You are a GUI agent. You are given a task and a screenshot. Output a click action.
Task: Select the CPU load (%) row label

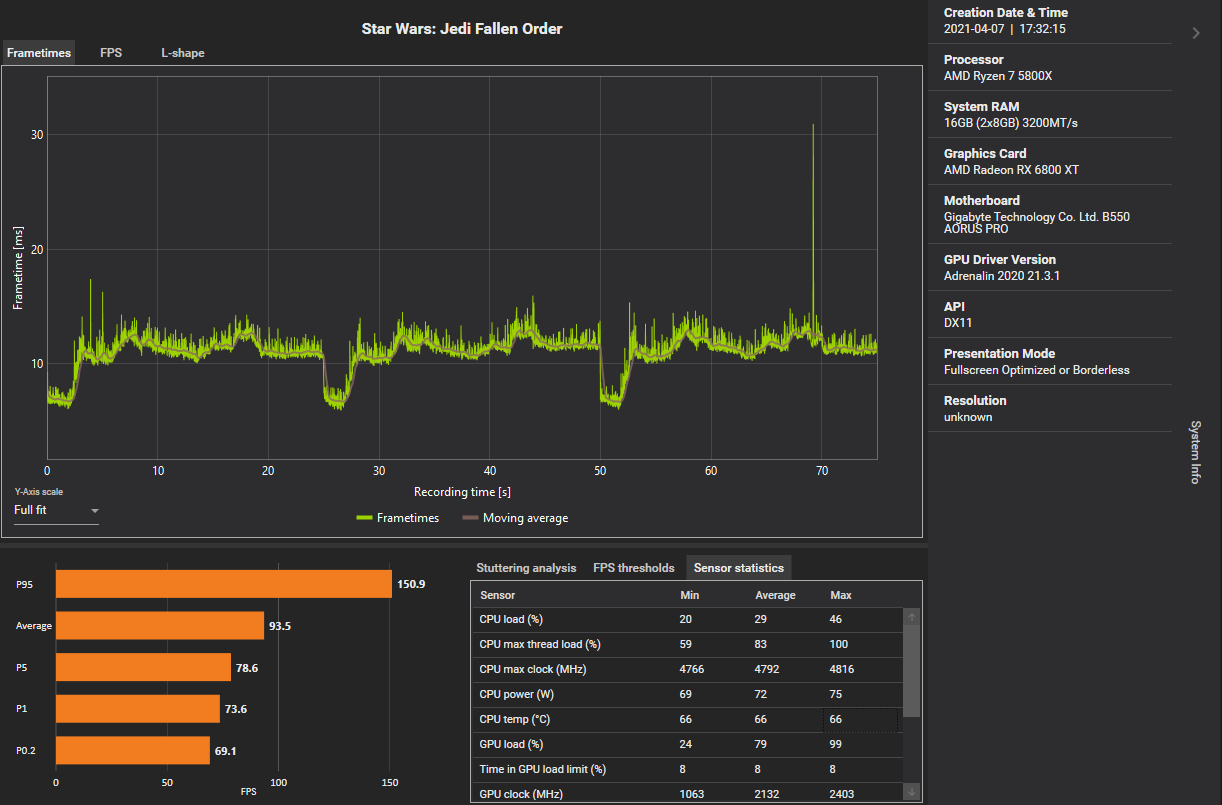[x=510, y=620]
